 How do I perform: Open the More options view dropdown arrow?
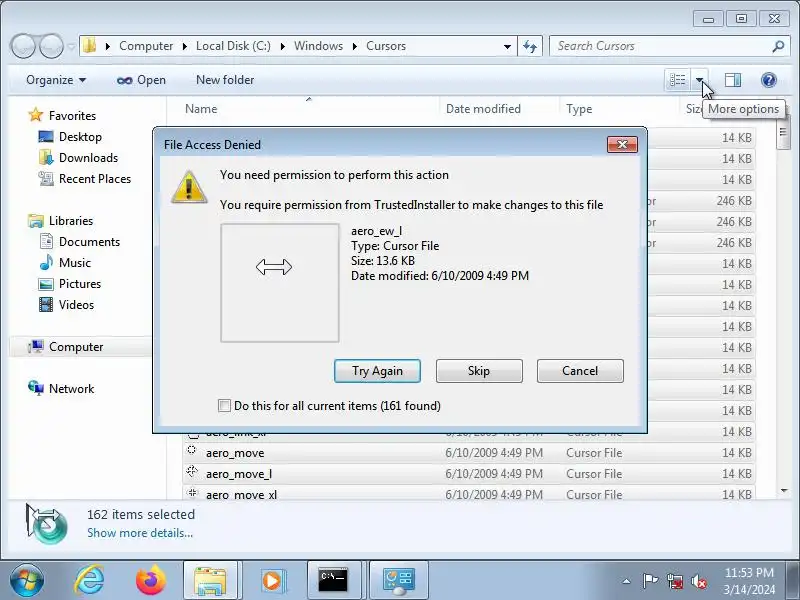point(699,80)
